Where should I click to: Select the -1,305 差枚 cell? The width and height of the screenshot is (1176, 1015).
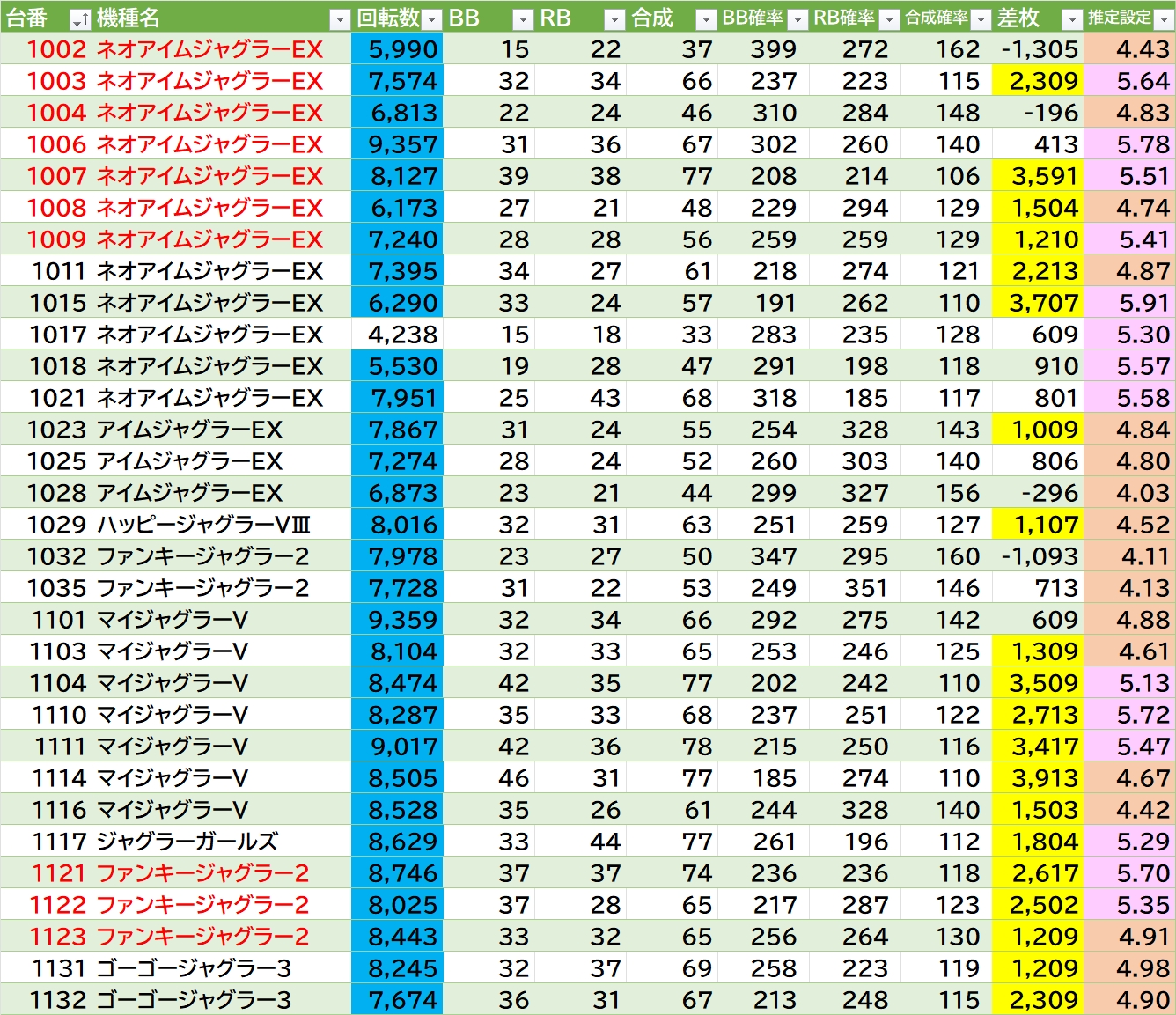click(x=1039, y=49)
